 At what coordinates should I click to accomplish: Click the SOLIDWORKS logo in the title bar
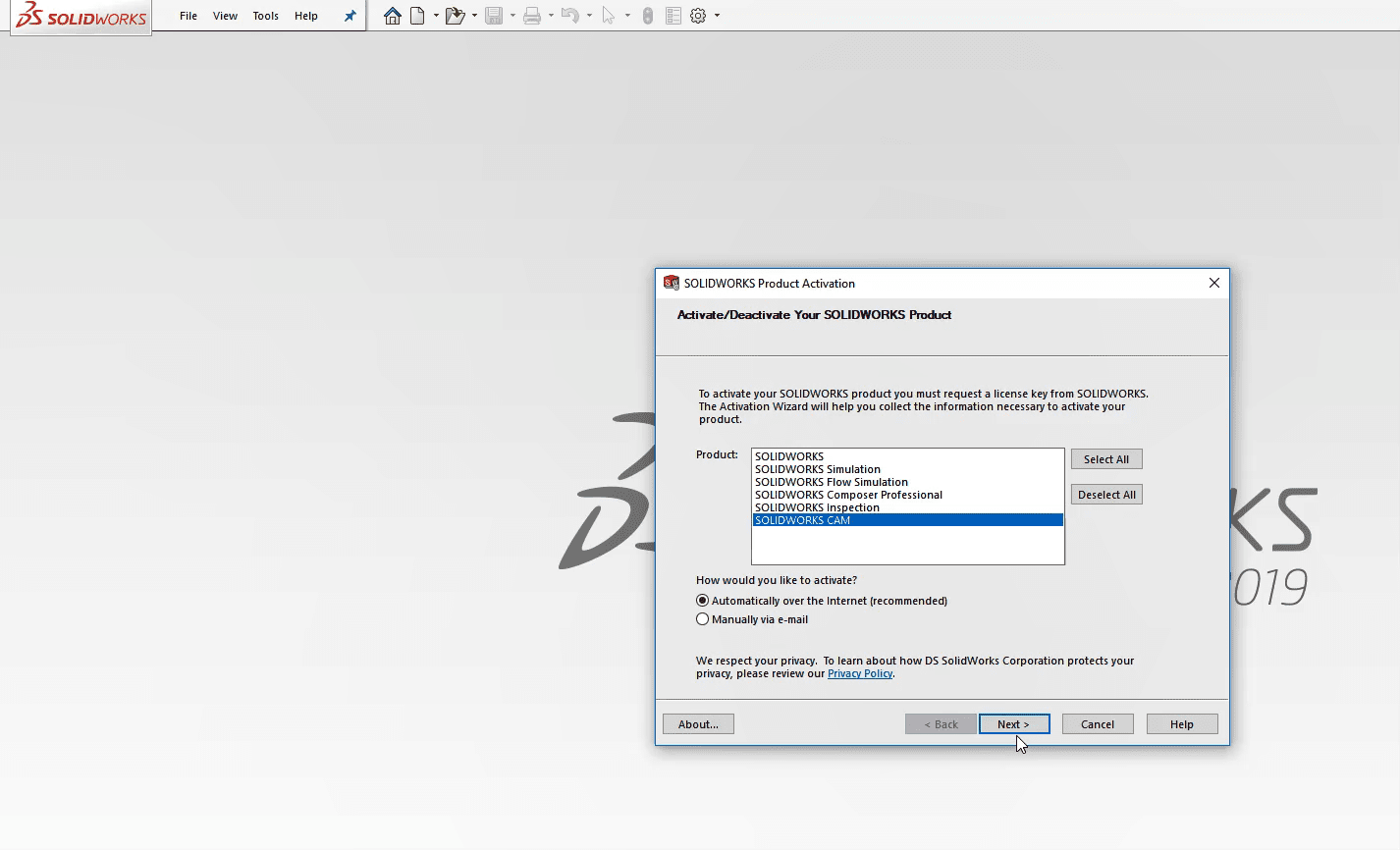[81, 16]
